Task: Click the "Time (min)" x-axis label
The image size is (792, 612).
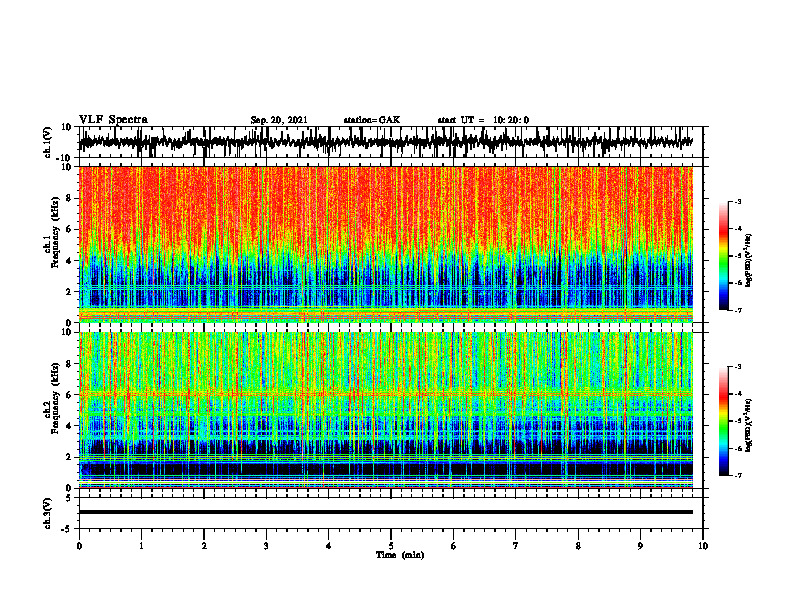Action: 400,555
